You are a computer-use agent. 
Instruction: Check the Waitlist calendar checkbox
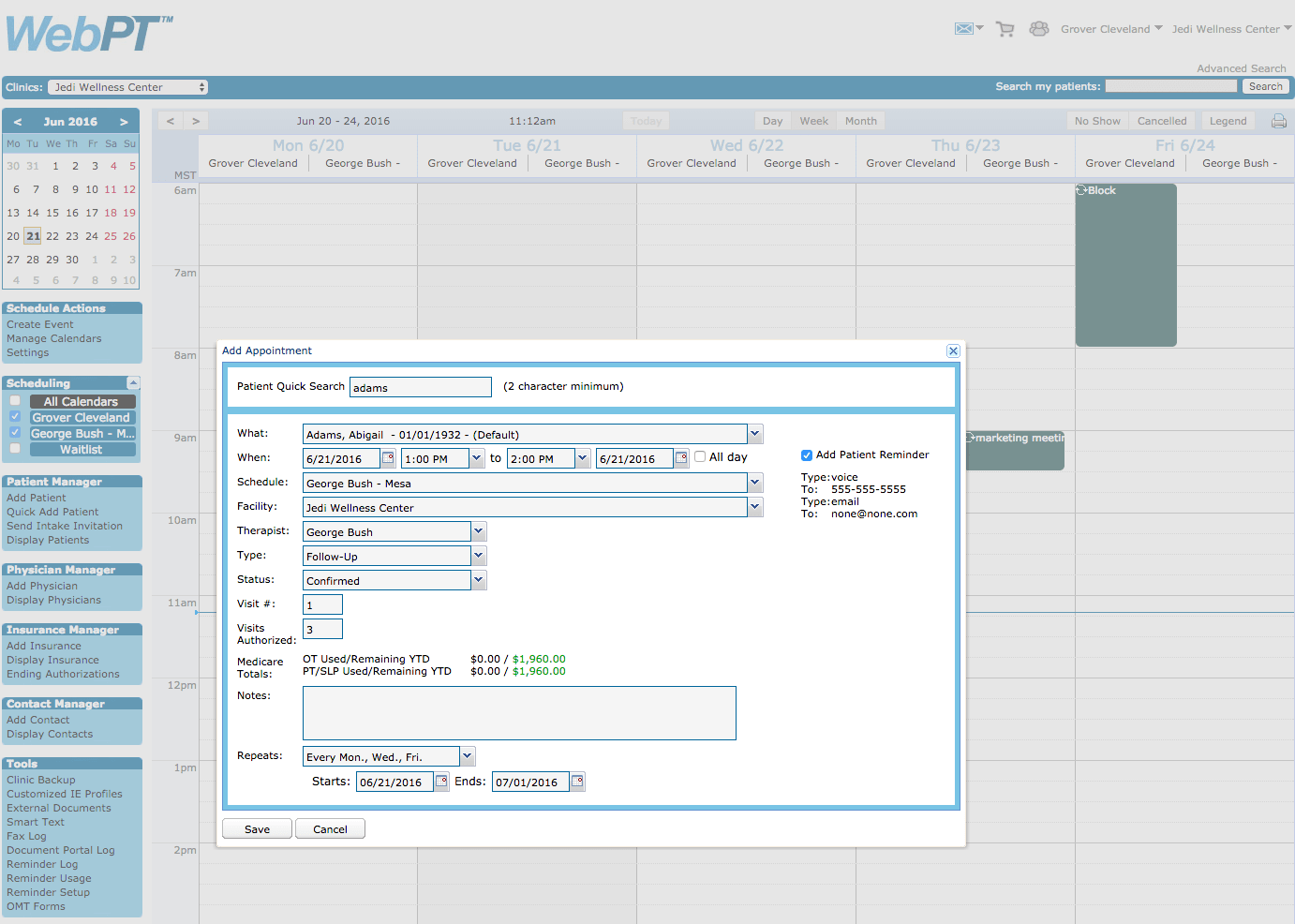click(x=15, y=449)
